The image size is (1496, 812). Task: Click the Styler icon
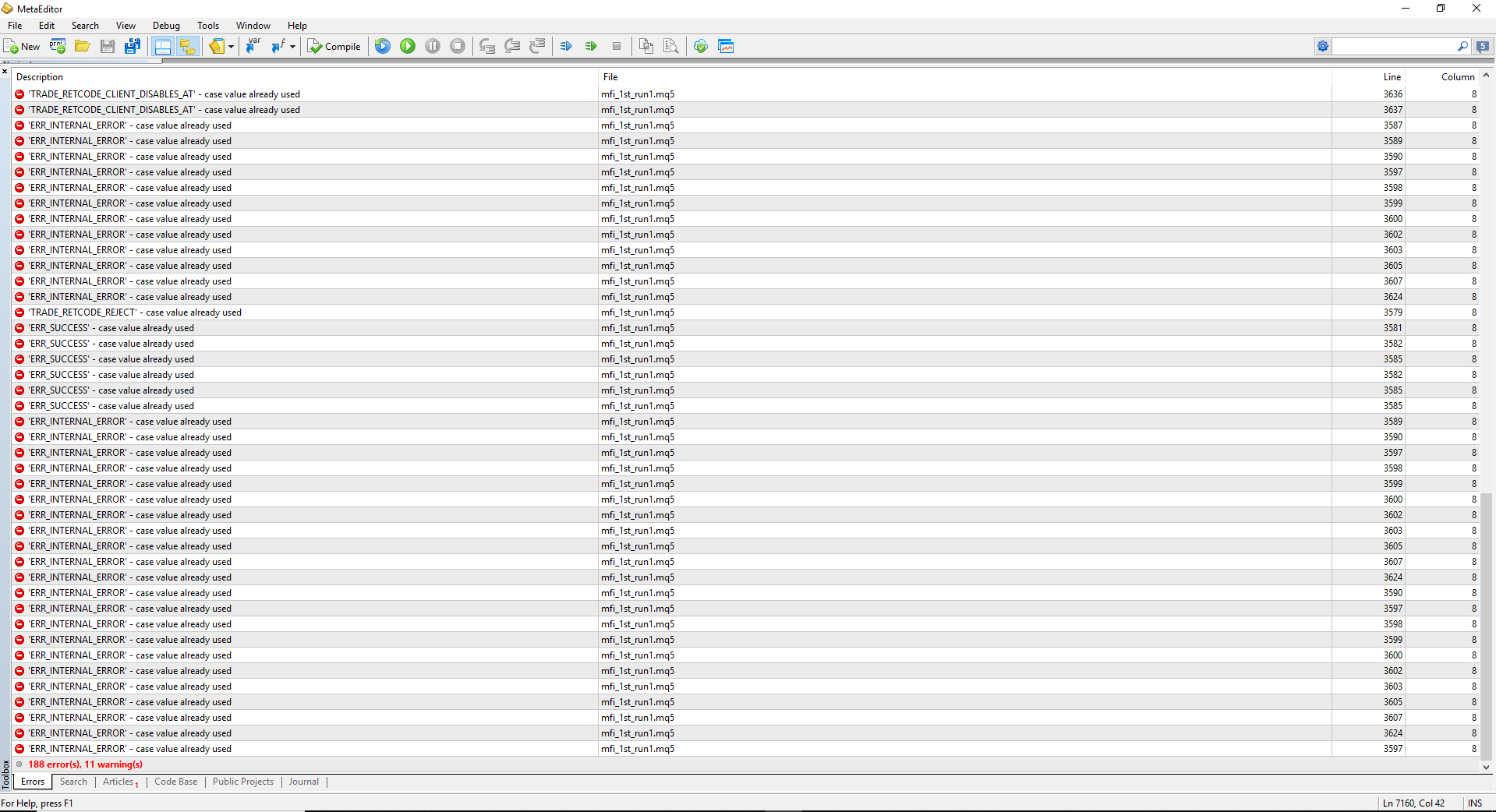tap(217, 47)
